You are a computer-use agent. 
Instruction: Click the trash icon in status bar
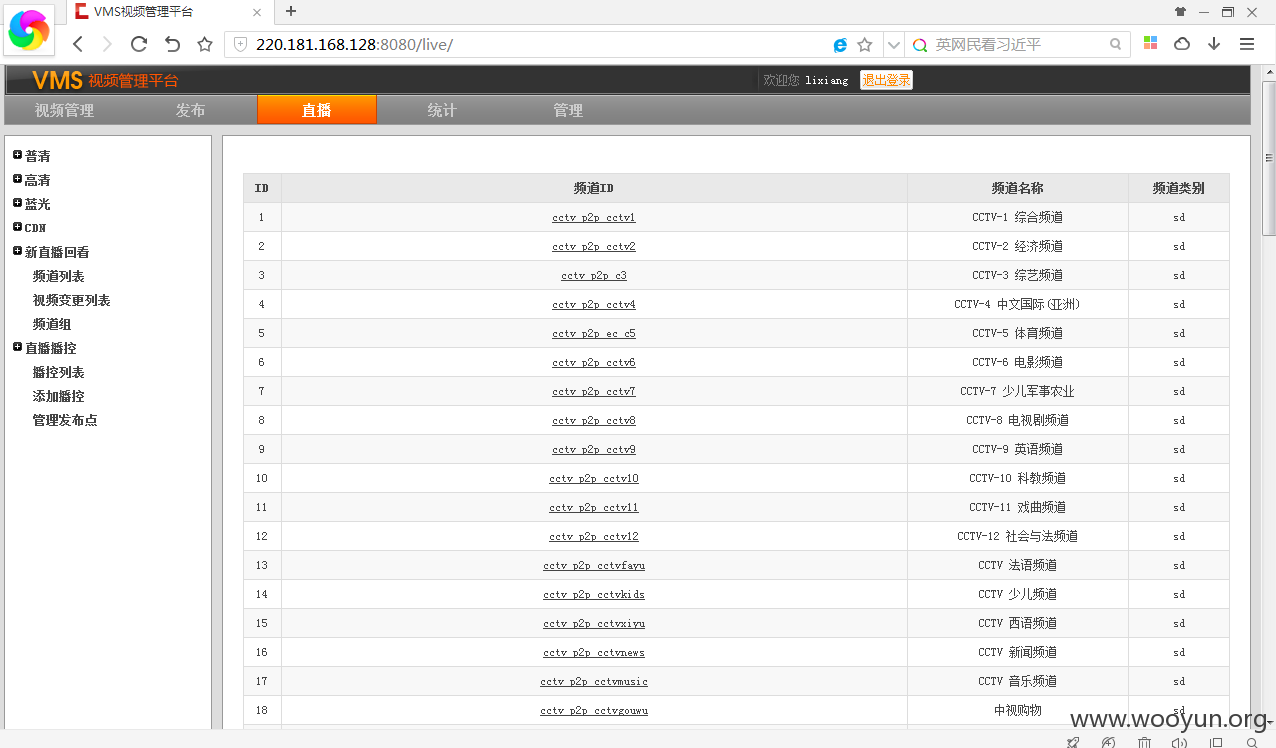click(x=1144, y=742)
